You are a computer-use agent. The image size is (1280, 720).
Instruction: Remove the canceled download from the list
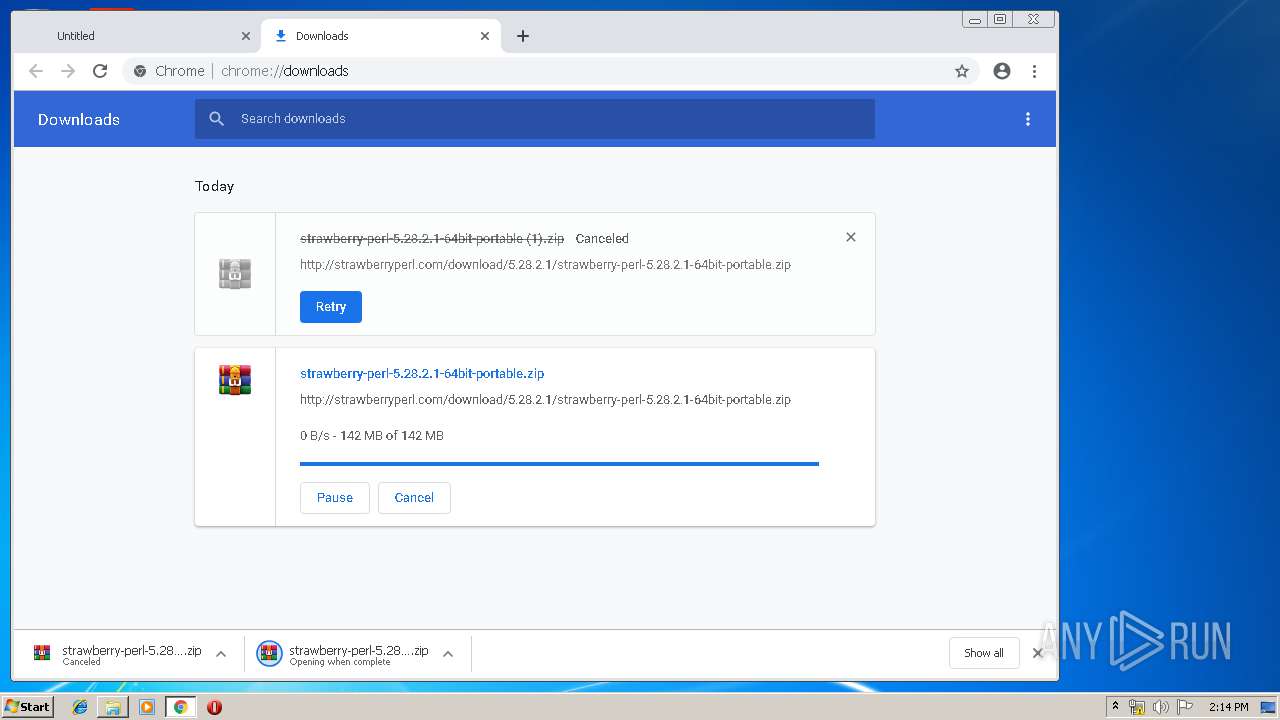pyautogui.click(x=851, y=237)
